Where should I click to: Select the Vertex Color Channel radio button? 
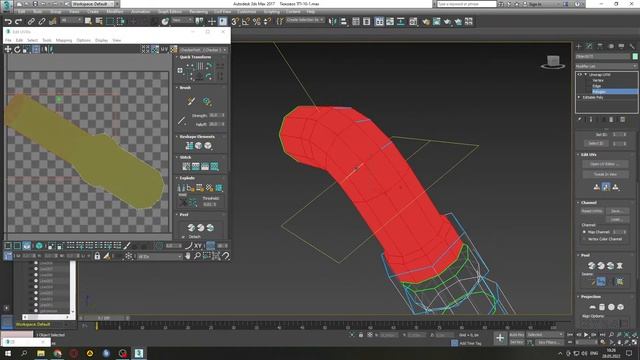pyautogui.click(x=584, y=239)
